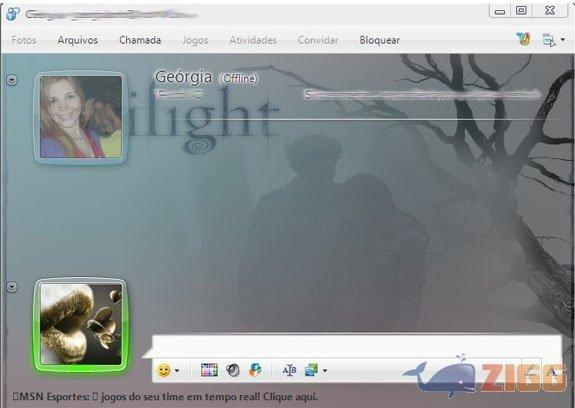The height and width of the screenshot is (408, 575).
Task: Click Convidar to invite someone
Action: pos(318,40)
